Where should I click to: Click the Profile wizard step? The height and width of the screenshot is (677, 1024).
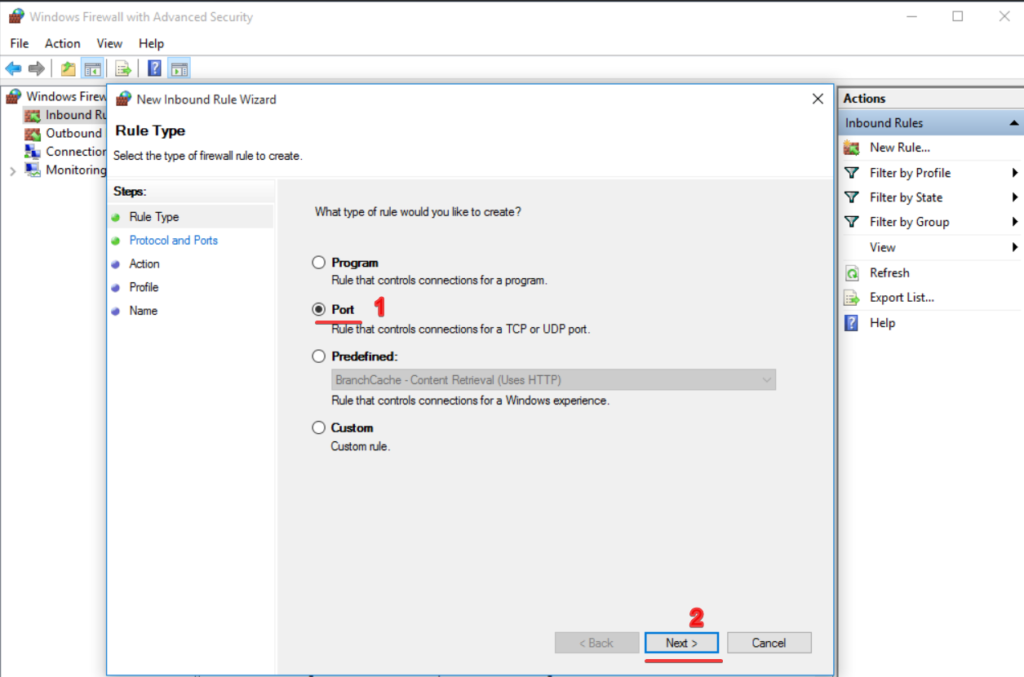click(x=143, y=287)
